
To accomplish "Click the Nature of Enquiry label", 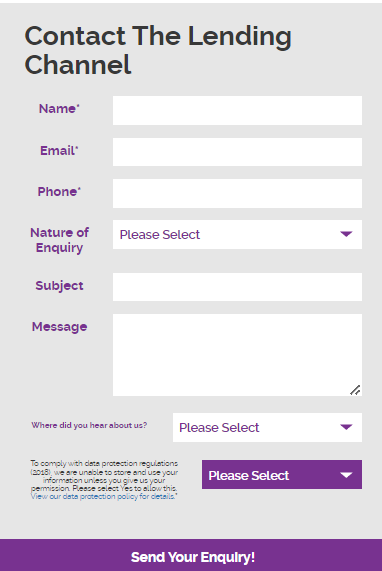I will point(59,240).
